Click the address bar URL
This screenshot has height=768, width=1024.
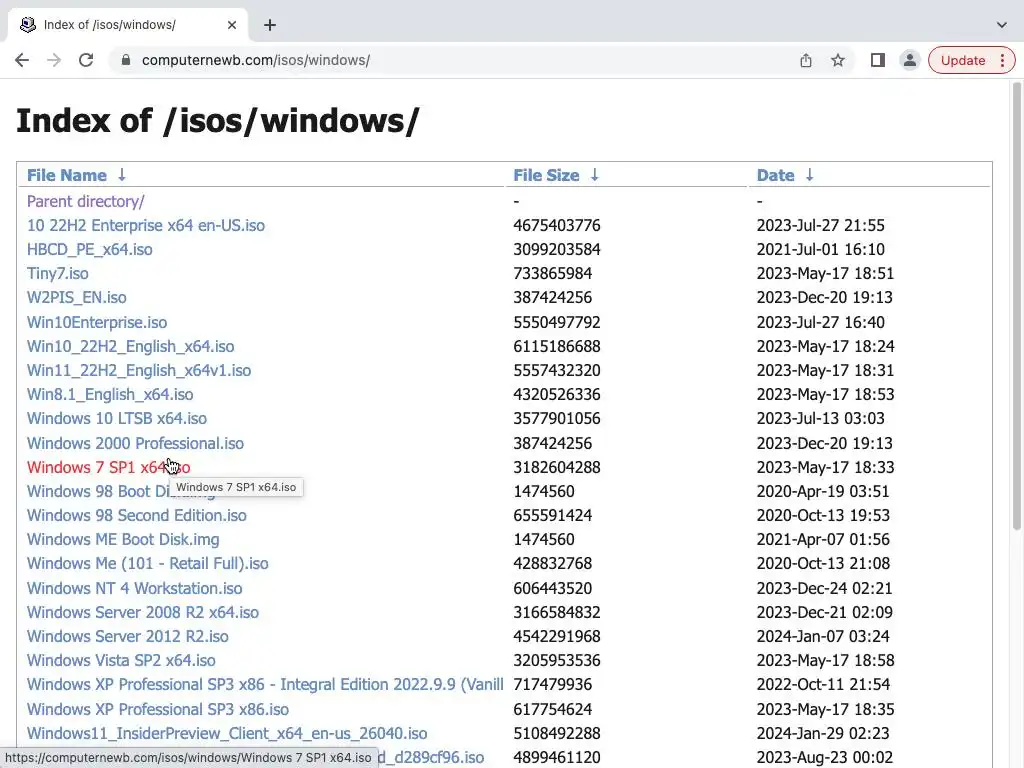point(256,60)
